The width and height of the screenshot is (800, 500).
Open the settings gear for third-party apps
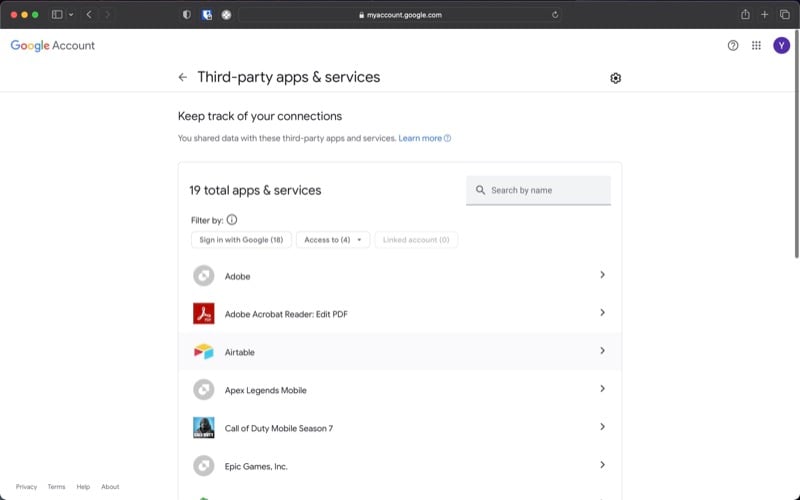615,78
